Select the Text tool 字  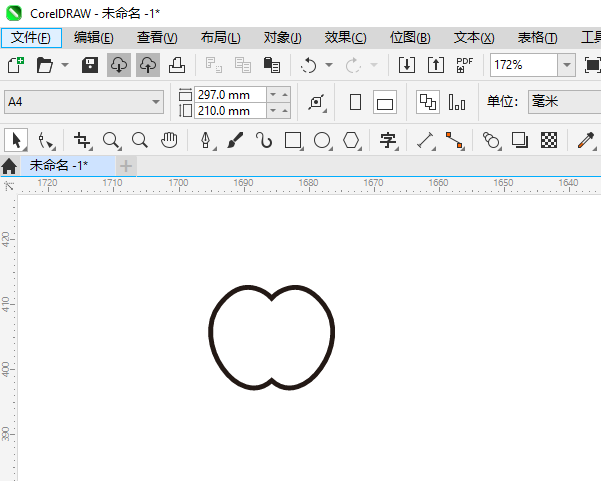pos(388,141)
